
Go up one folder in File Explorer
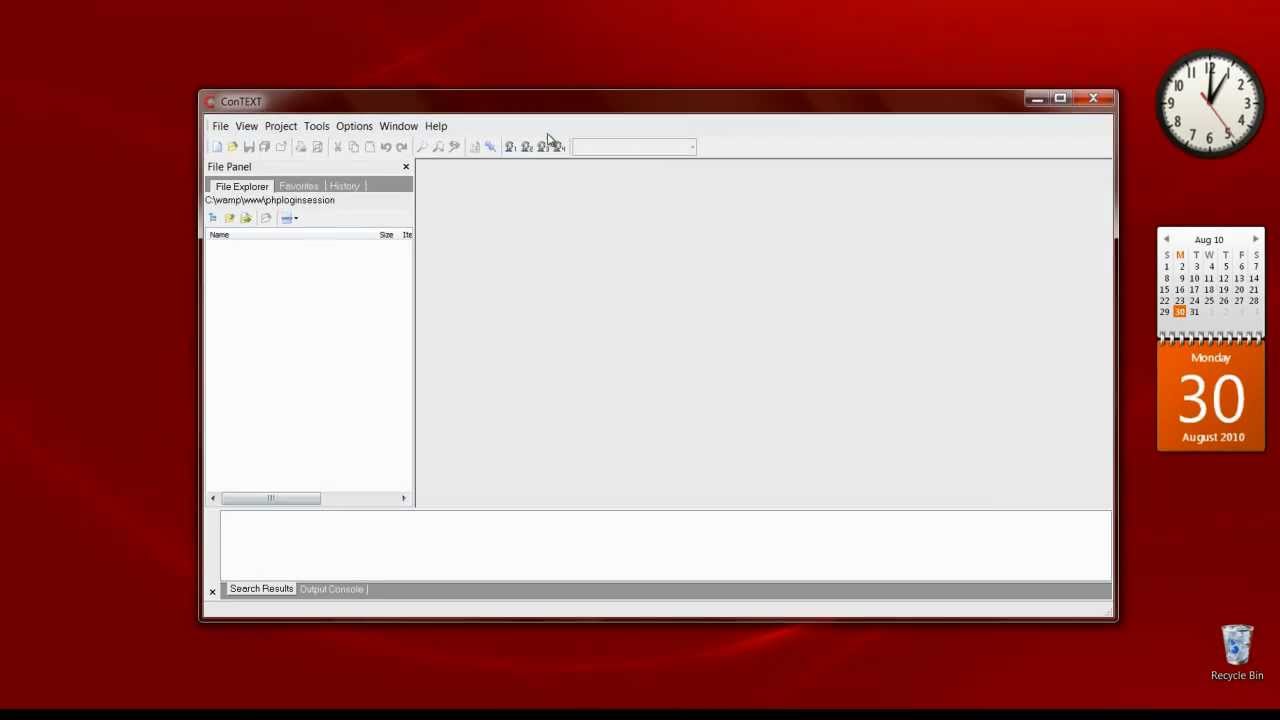point(229,218)
